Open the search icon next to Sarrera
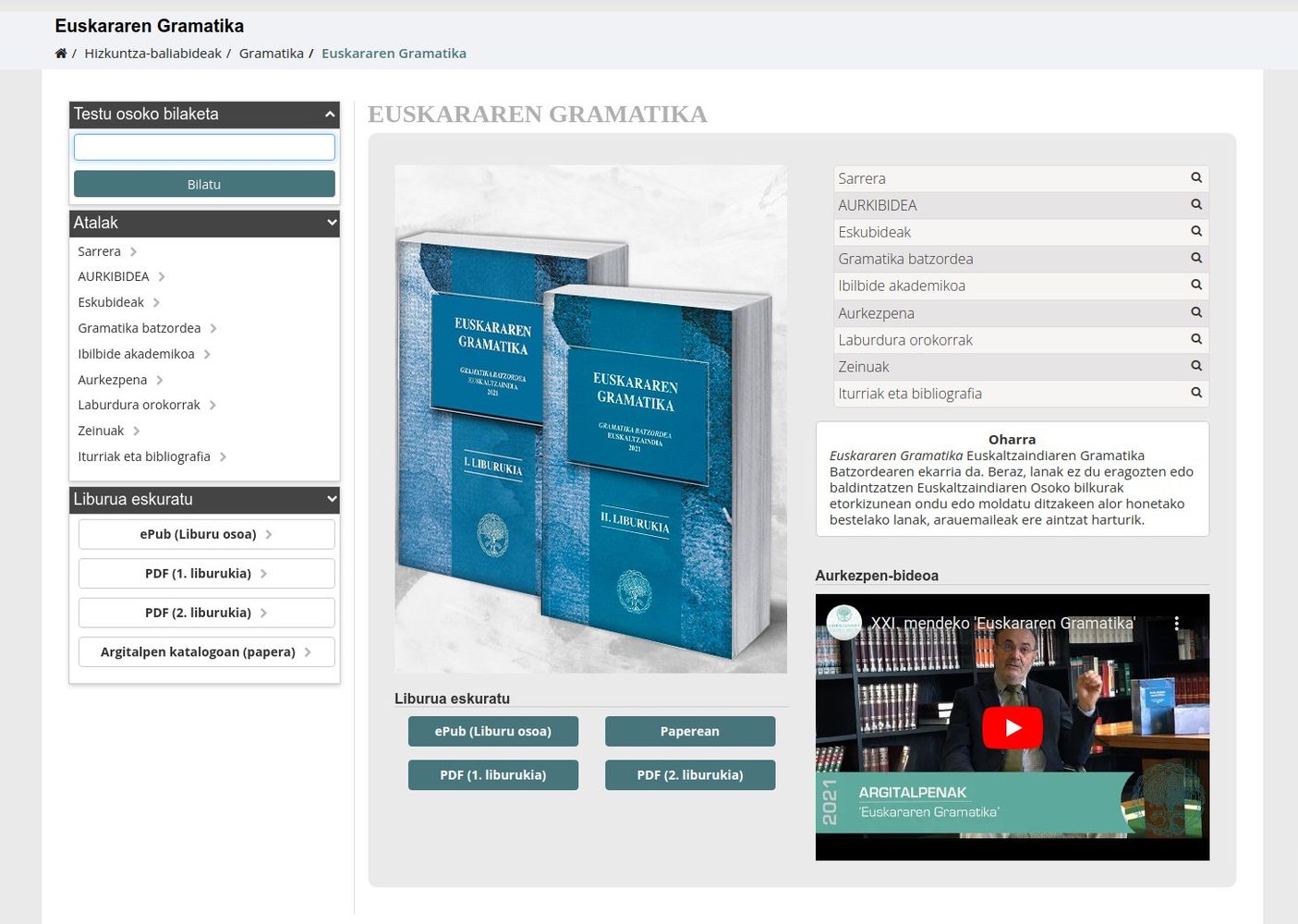This screenshot has height=924, width=1298. point(1196,177)
